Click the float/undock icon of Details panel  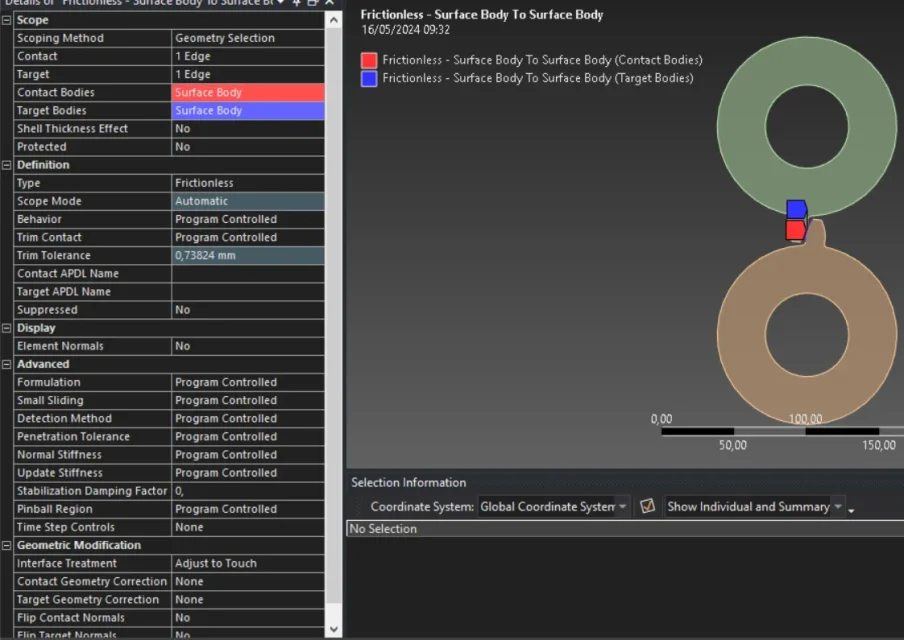(313, 3)
